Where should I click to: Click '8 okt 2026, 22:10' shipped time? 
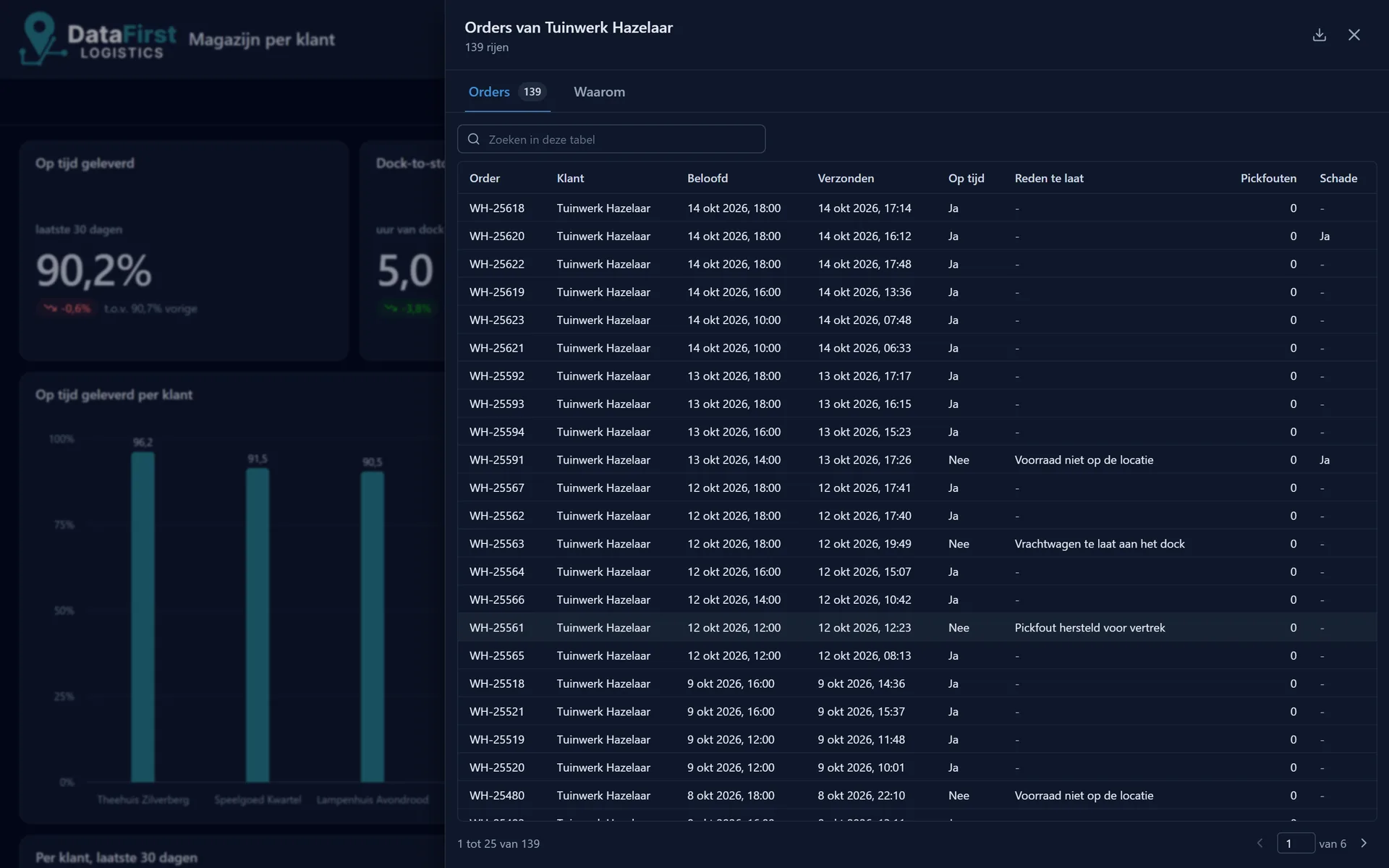click(x=861, y=795)
